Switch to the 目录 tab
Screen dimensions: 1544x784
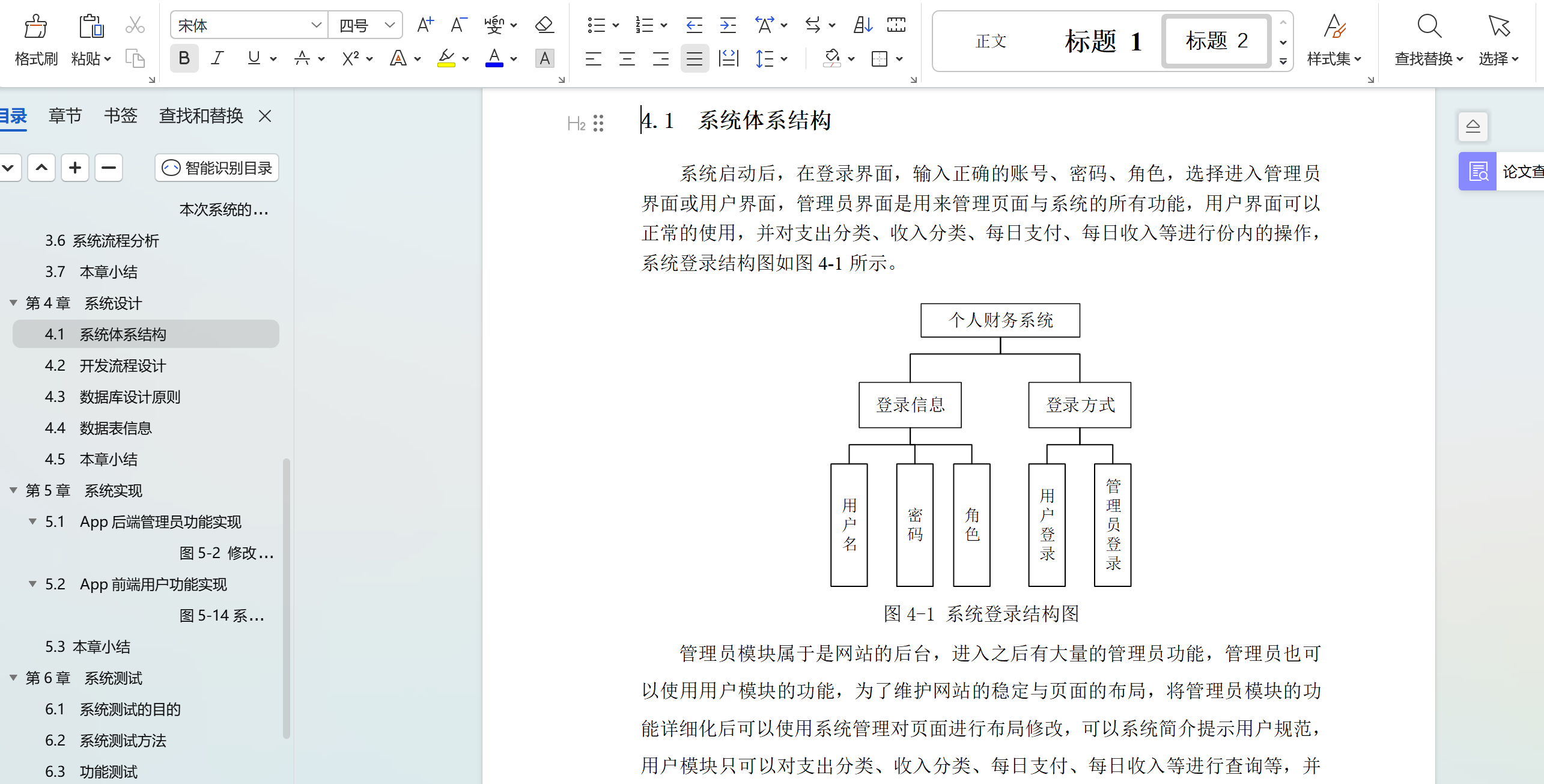click(13, 115)
